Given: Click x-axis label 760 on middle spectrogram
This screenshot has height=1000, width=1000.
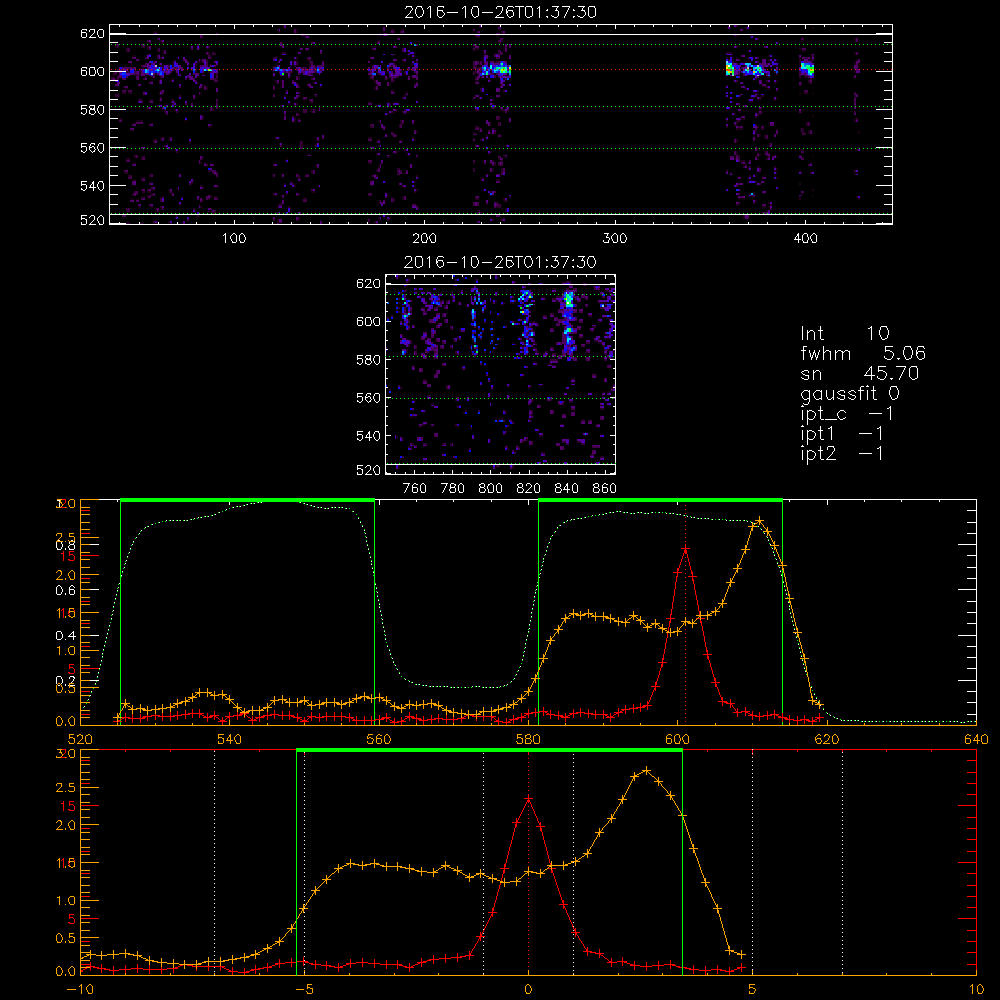Looking at the screenshot, I should point(415,489).
